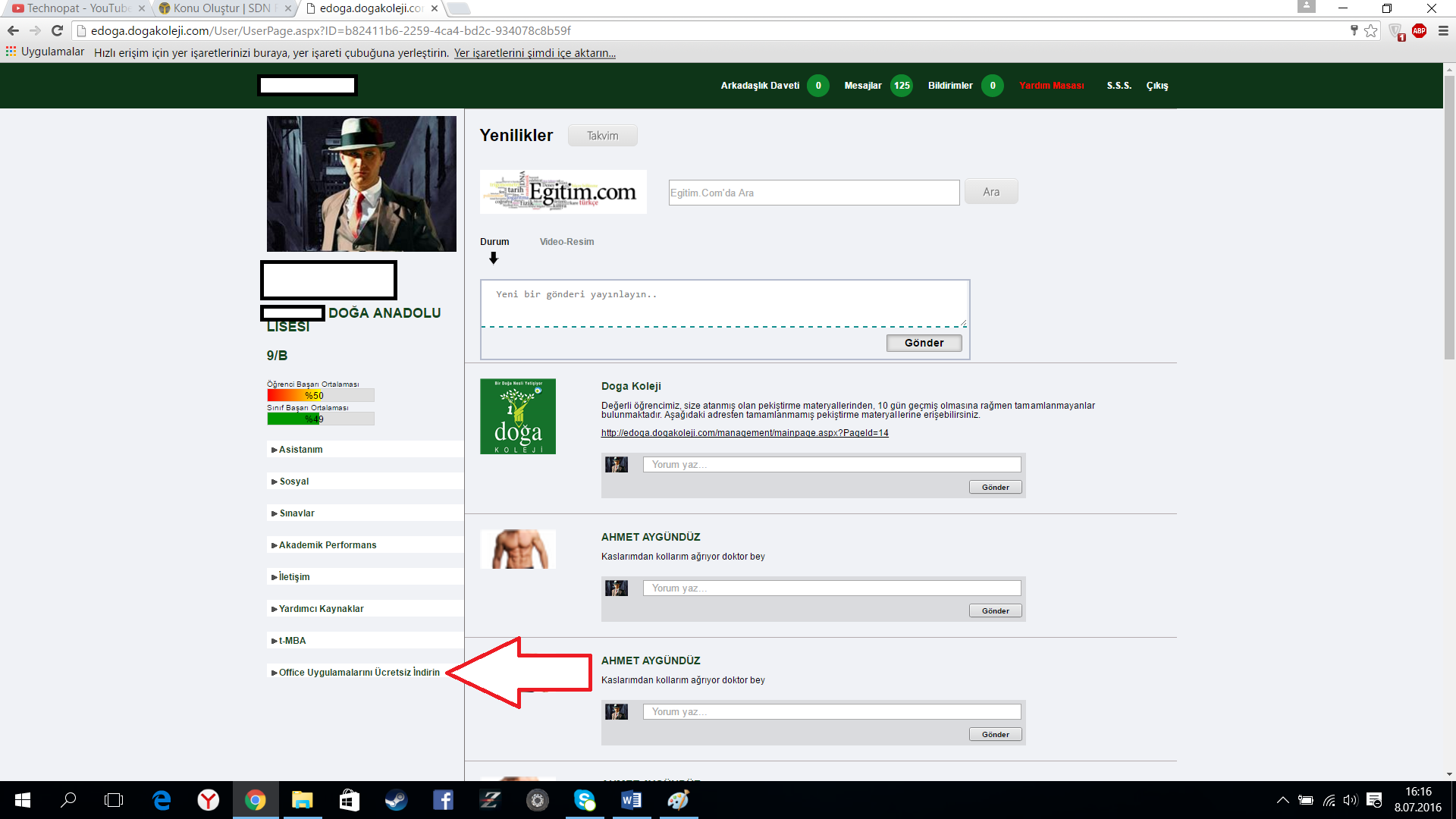
Task: Open the Adblock Plus extension icon
Action: (x=1419, y=31)
